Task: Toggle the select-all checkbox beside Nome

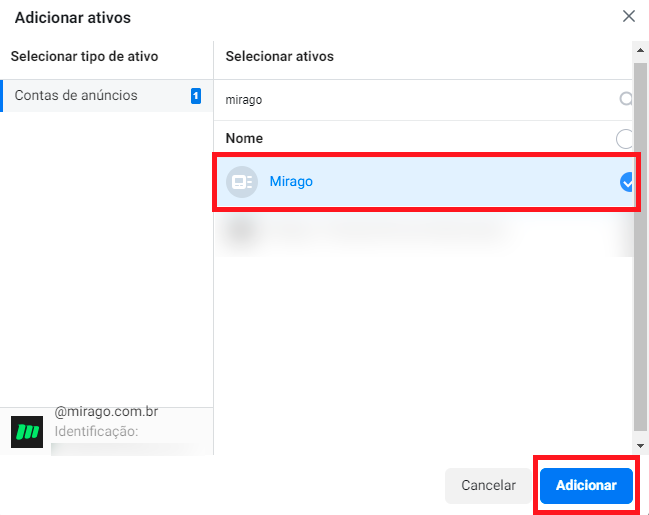Action: (x=624, y=139)
